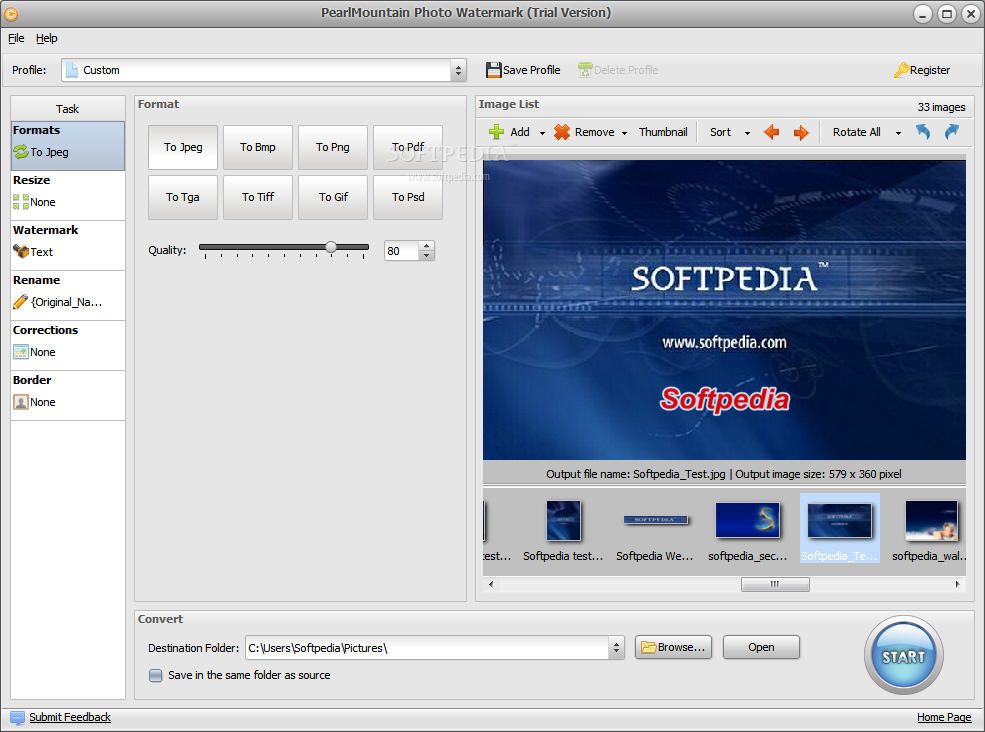Expand the Rotate All dropdown arrow
This screenshot has height=732, width=985.
click(898, 133)
